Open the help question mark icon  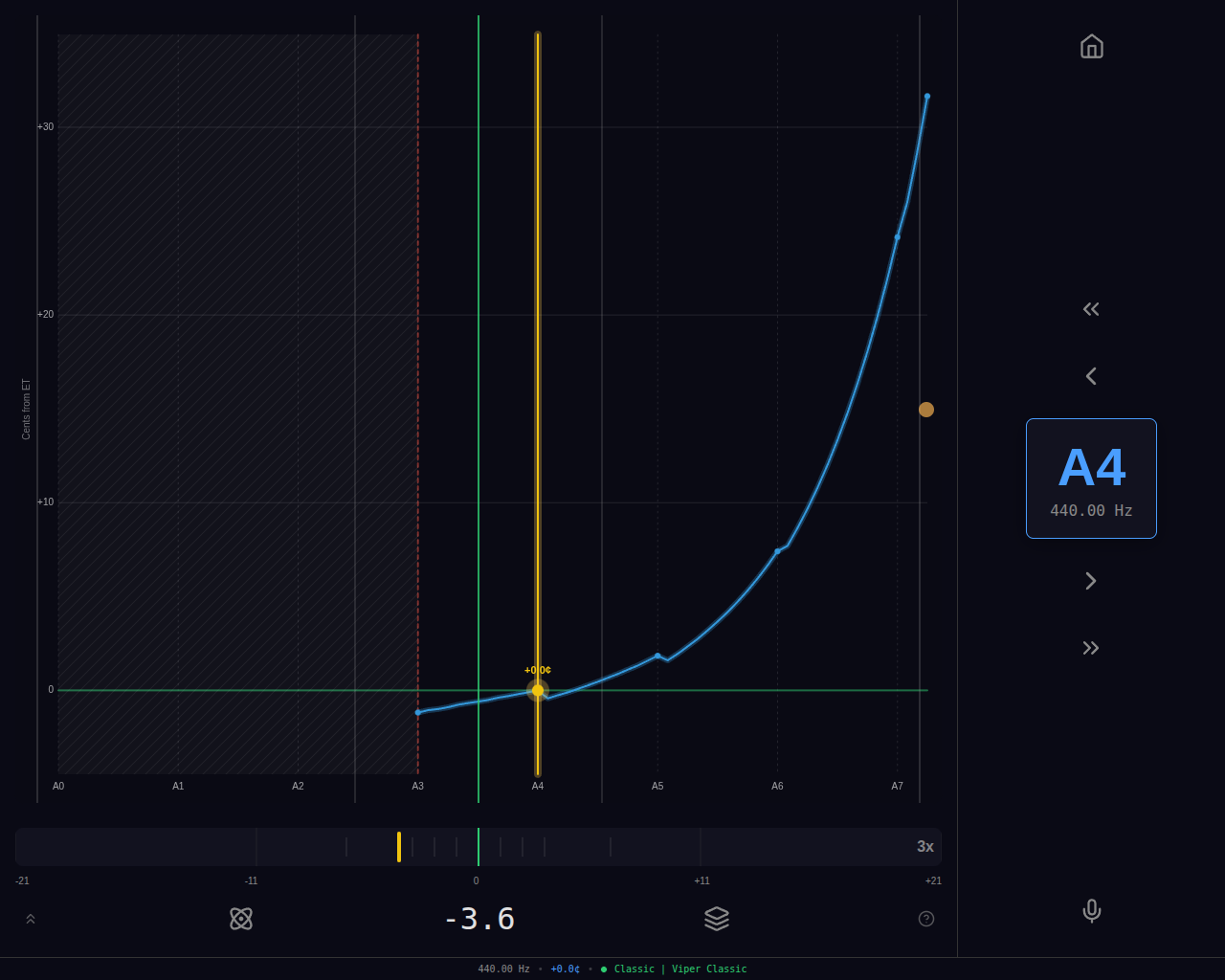point(926,919)
